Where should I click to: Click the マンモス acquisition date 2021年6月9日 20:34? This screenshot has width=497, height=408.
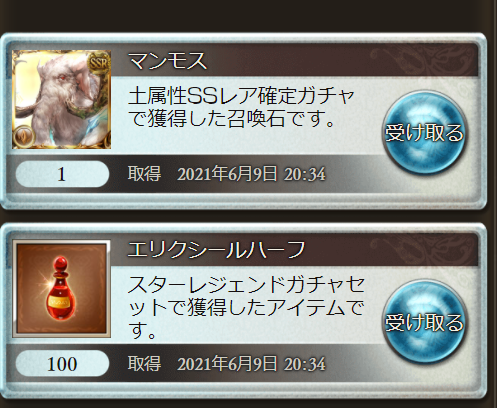pyautogui.click(x=251, y=174)
